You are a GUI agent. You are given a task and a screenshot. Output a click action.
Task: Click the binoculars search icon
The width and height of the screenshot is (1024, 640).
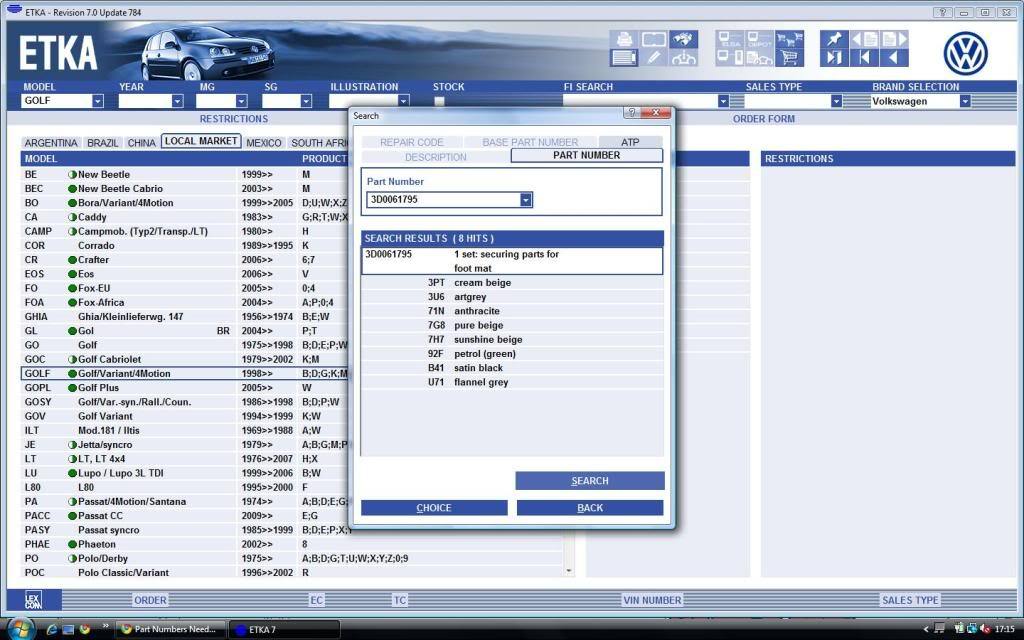point(683,39)
